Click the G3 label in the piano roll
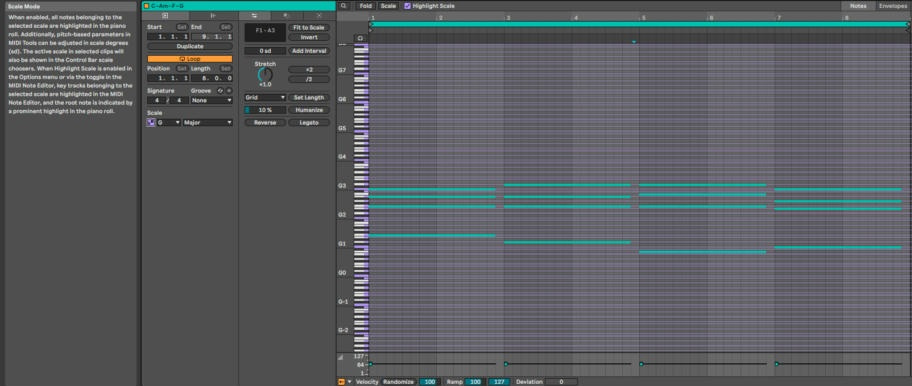912x386 pixels. pyautogui.click(x=343, y=186)
